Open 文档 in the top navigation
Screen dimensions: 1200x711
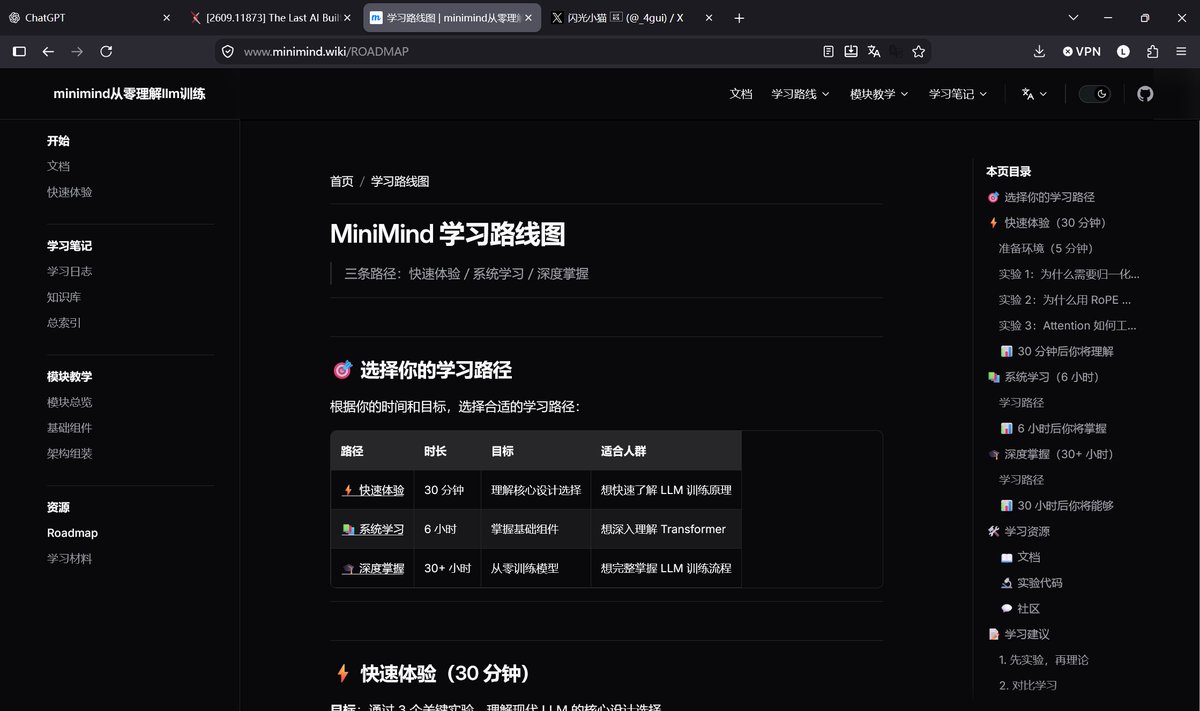(x=741, y=94)
